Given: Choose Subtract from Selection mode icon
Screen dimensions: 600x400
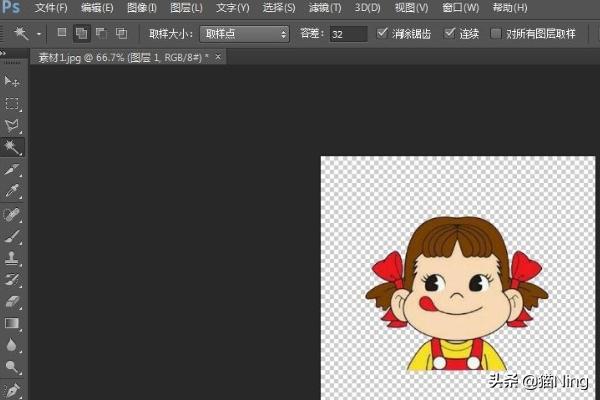Looking at the screenshot, I should (x=101, y=33).
